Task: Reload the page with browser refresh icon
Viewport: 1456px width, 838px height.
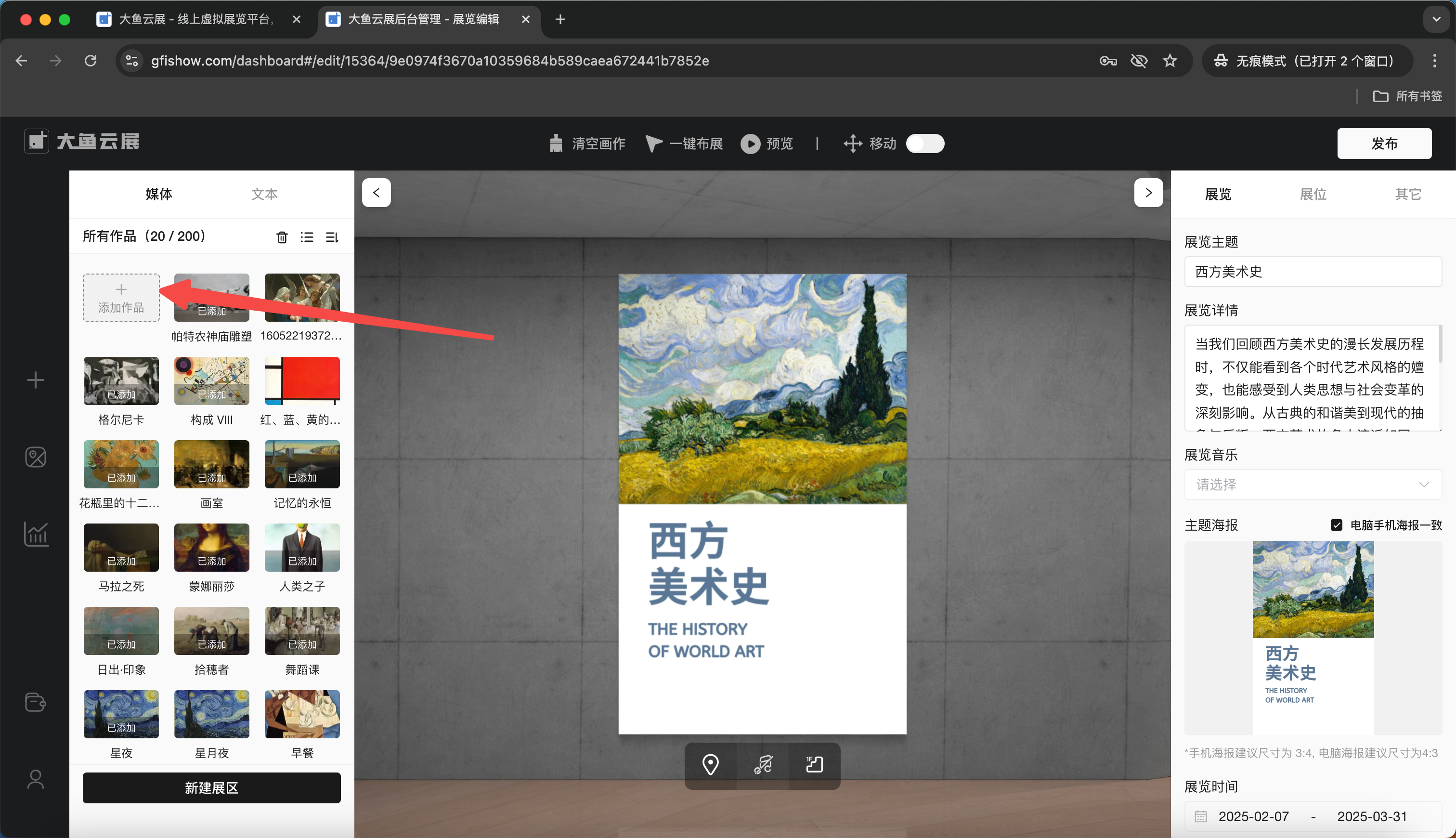Action: [x=91, y=60]
